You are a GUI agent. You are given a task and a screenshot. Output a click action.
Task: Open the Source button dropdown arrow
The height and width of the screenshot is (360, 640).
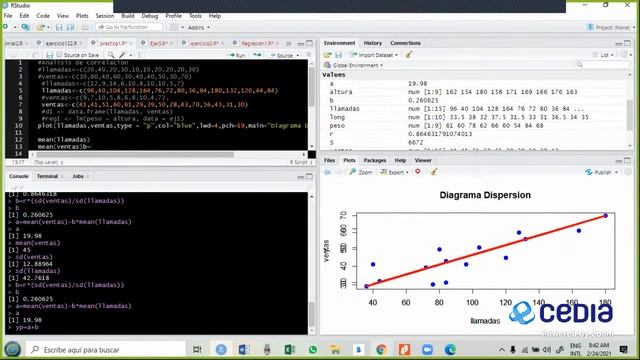pyautogui.click(x=298, y=55)
